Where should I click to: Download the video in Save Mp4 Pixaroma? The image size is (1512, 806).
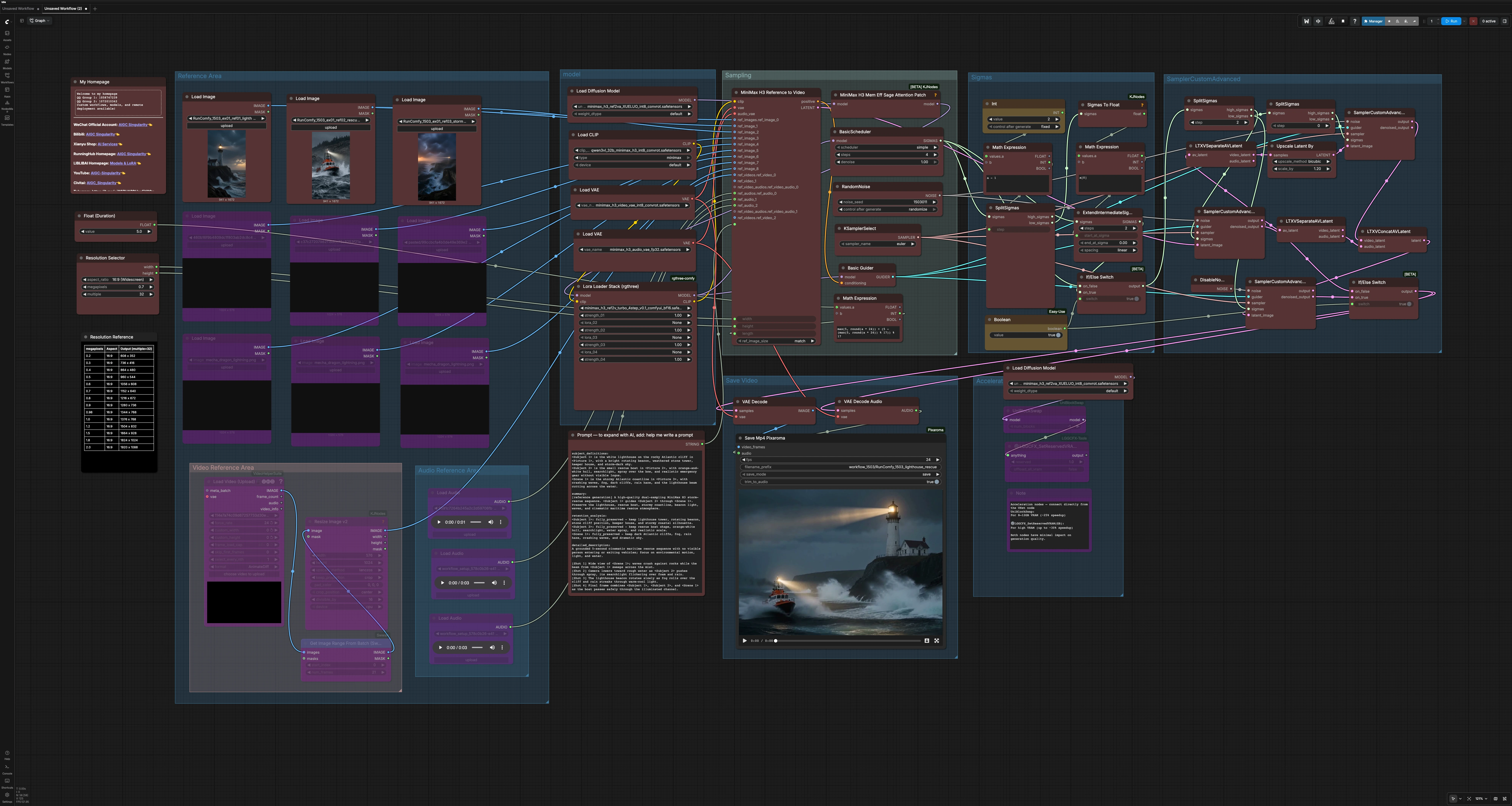[927, 641]
